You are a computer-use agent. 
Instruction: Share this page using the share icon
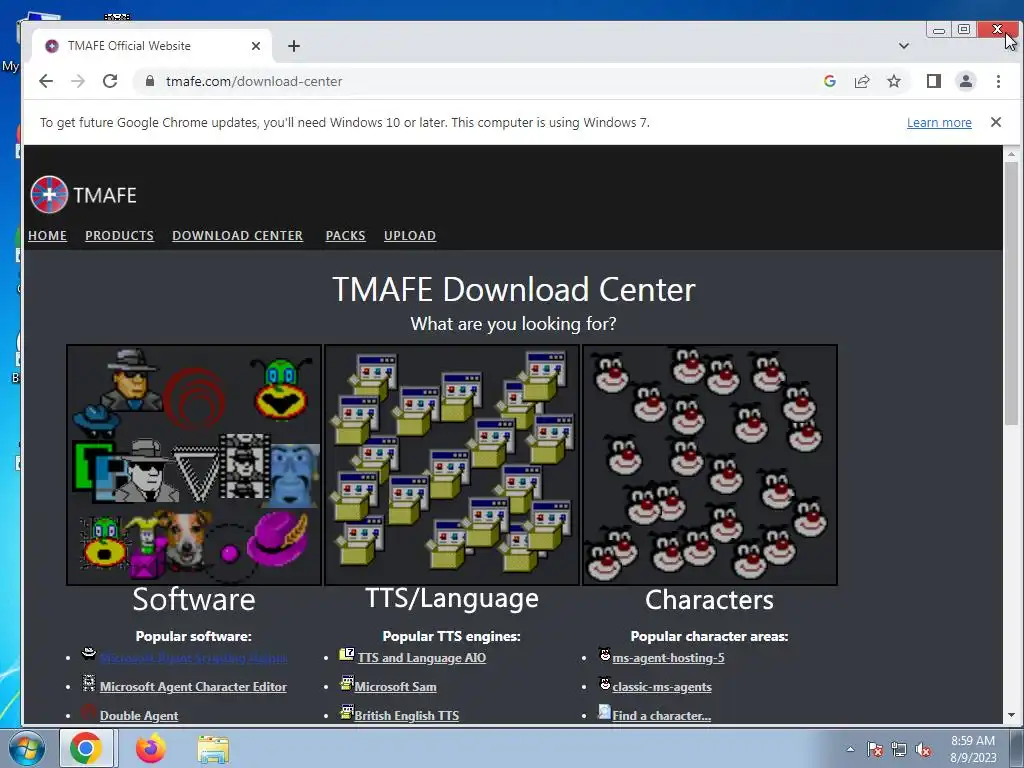(x=862, y=81)
